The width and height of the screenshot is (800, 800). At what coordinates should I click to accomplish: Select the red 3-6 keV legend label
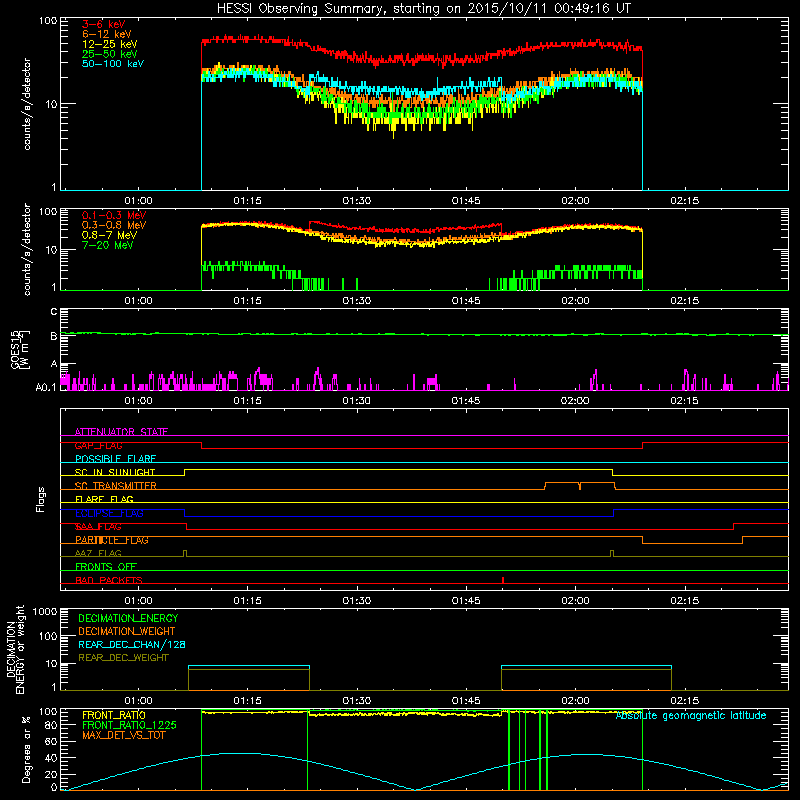pyautogui.click(x=103, y=24)
